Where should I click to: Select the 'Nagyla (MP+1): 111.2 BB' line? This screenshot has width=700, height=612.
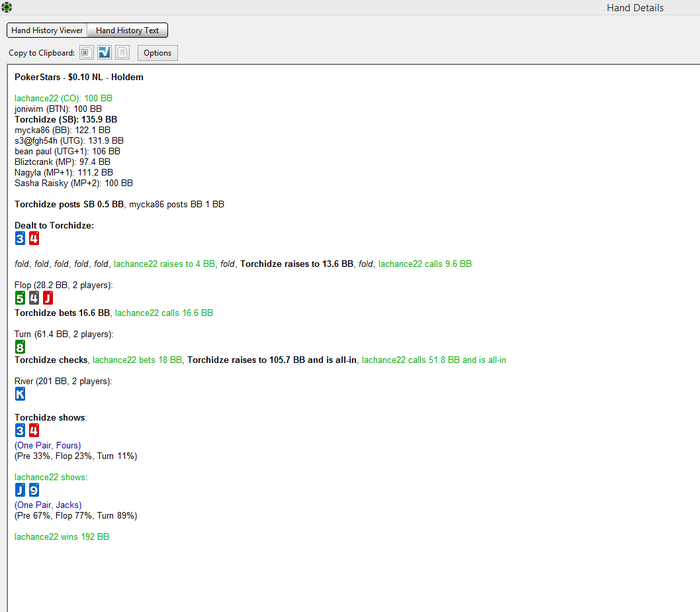tap(64, 173)
